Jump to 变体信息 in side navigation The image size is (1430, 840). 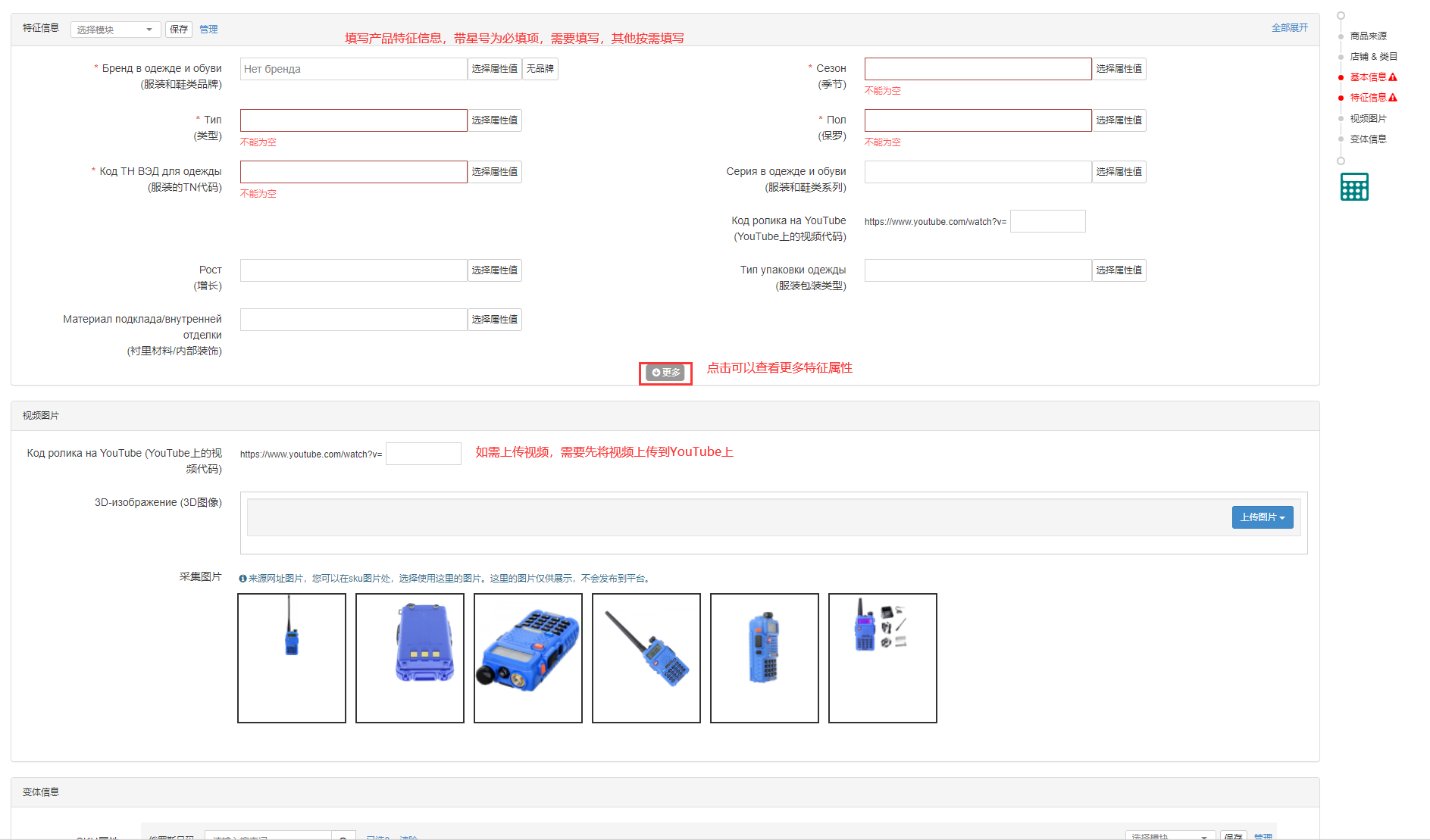click(1368, 139)
